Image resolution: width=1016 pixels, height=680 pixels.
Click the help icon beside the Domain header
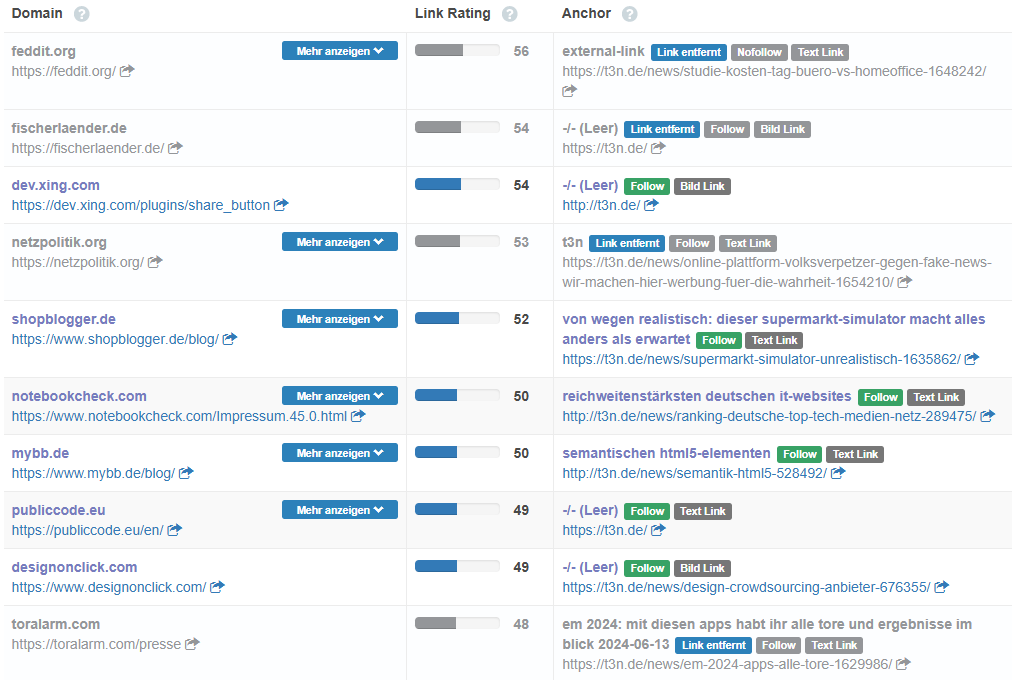[x=82, y=14]
